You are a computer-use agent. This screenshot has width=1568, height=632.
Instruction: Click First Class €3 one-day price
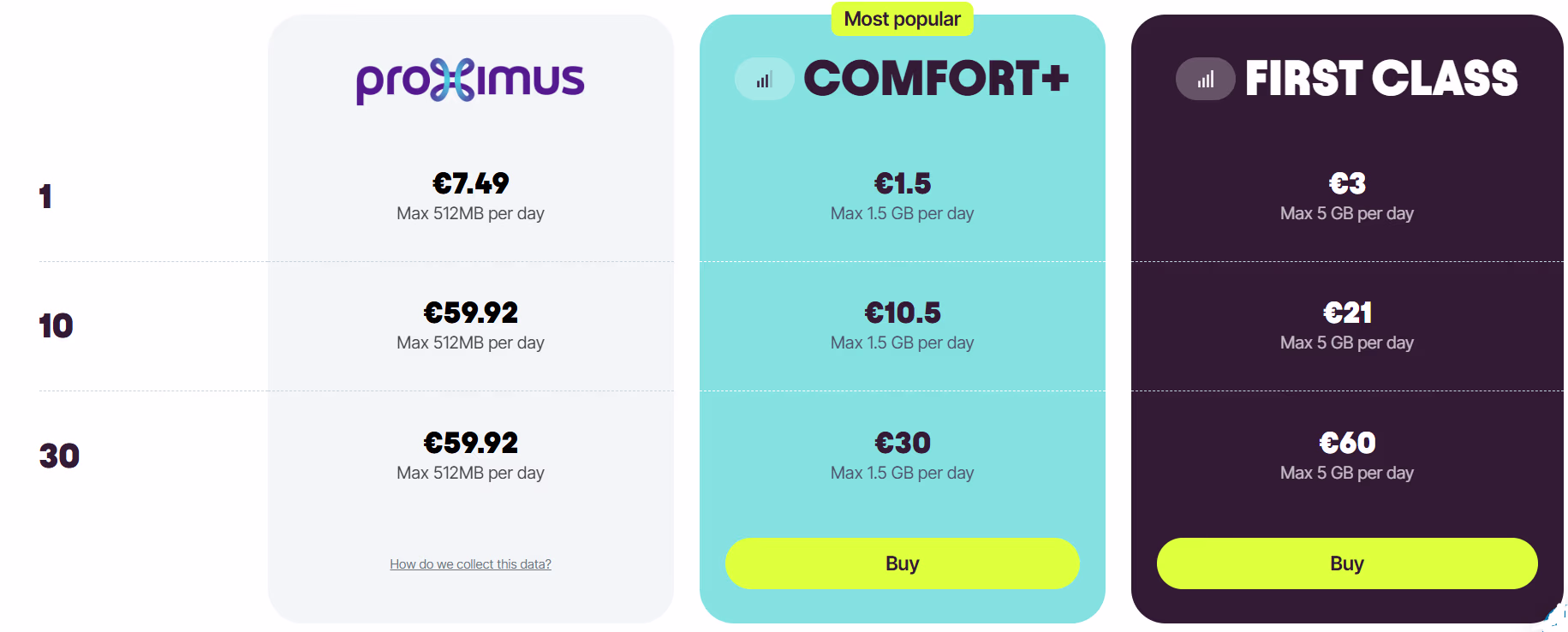1346,183
